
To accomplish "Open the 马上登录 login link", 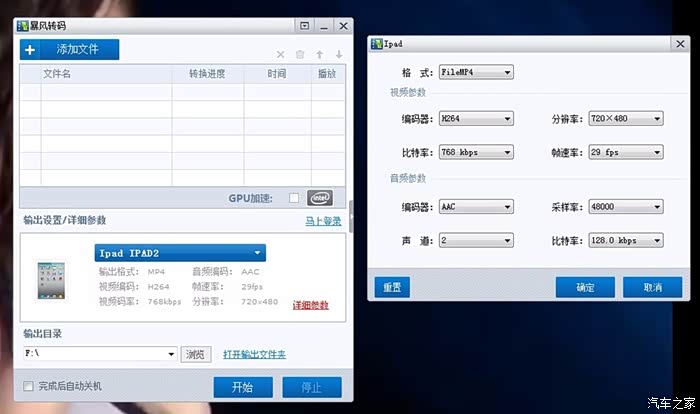I will 323,221.
